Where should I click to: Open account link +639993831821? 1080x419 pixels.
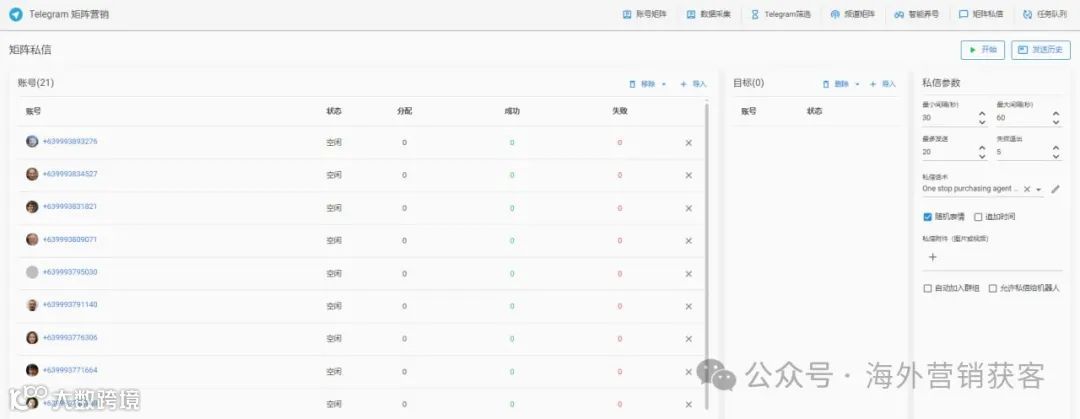click(x=70, y=207)
